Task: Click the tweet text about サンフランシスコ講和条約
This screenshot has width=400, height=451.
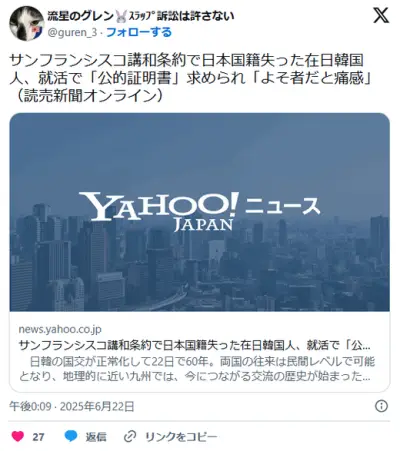Action: pos(191,78)
